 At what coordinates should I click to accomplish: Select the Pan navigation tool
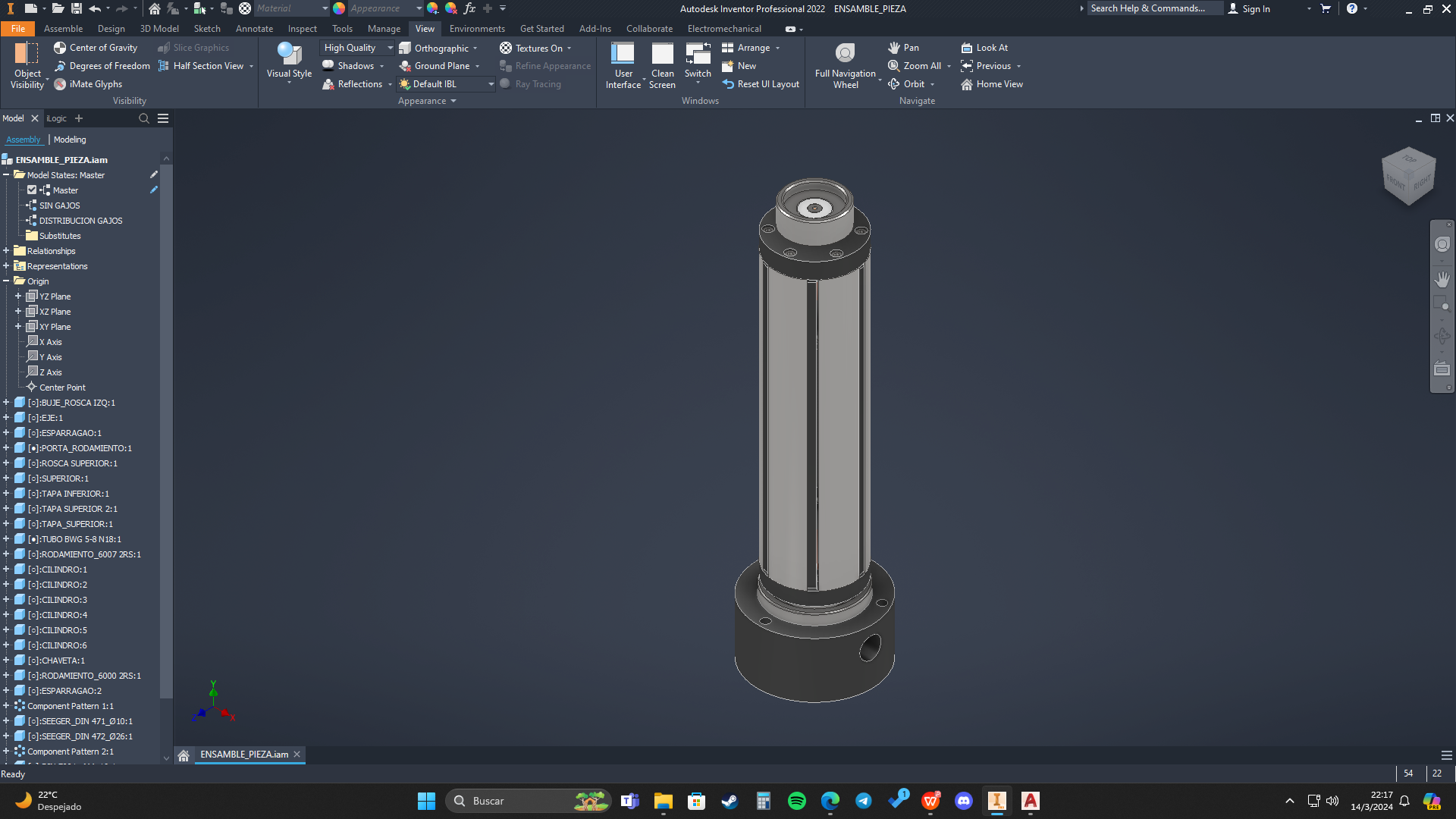[x=903, y=48]
